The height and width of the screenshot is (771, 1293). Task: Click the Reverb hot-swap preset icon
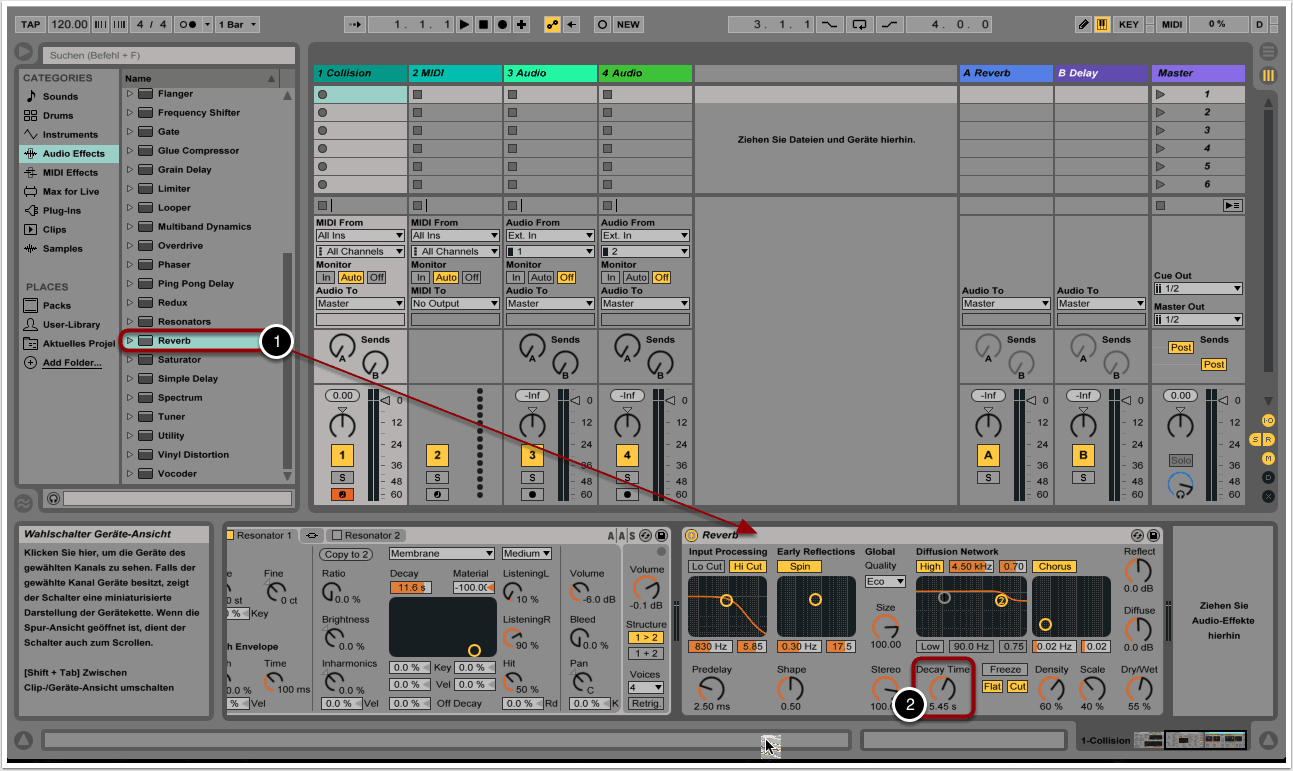click(1138, 535)
